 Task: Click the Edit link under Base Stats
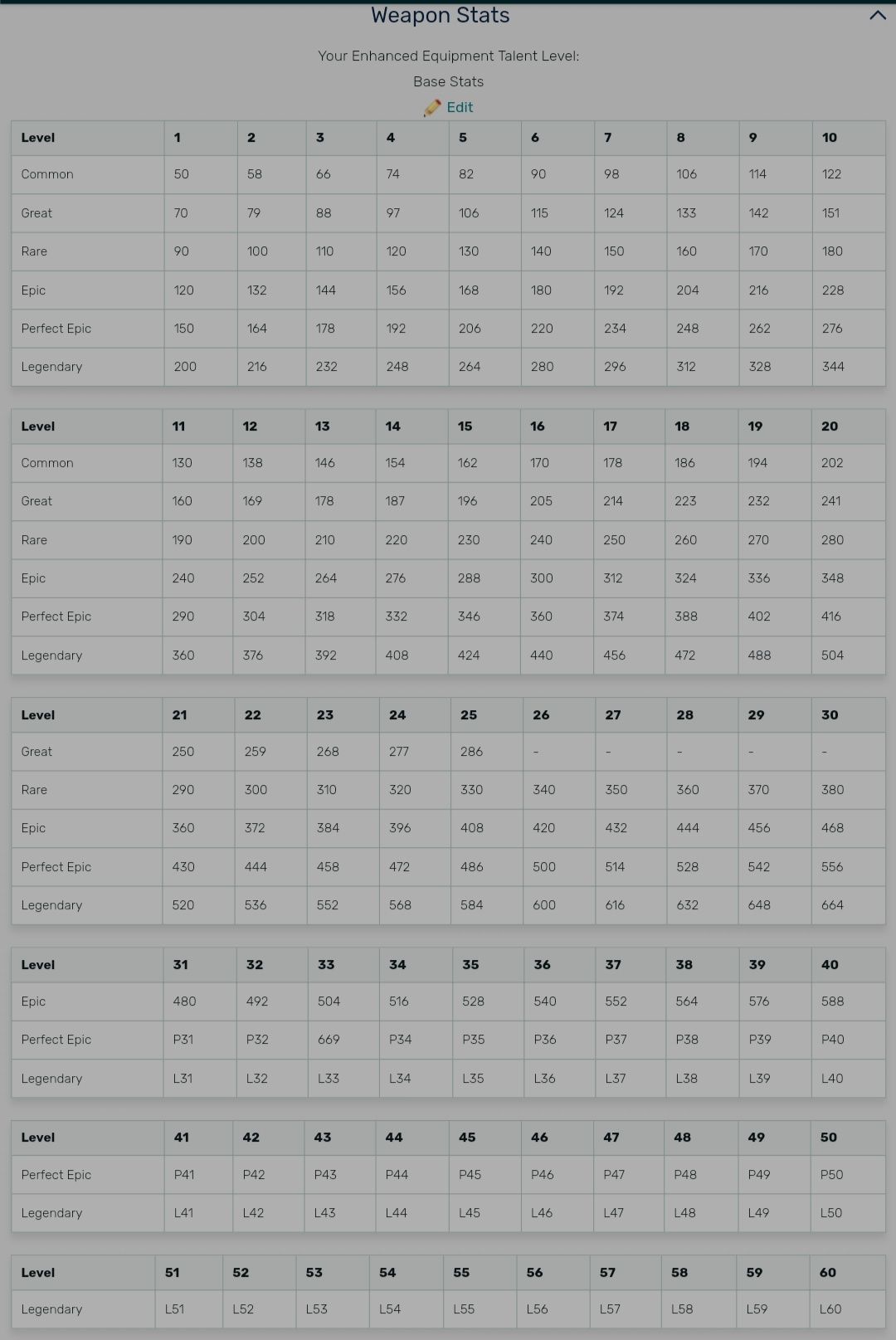click(x=460, y=107)
